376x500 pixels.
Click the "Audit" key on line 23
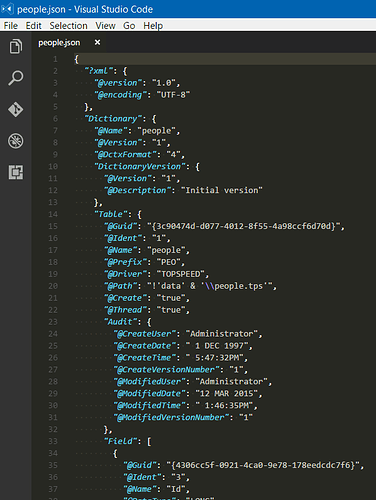coord(120,322)
